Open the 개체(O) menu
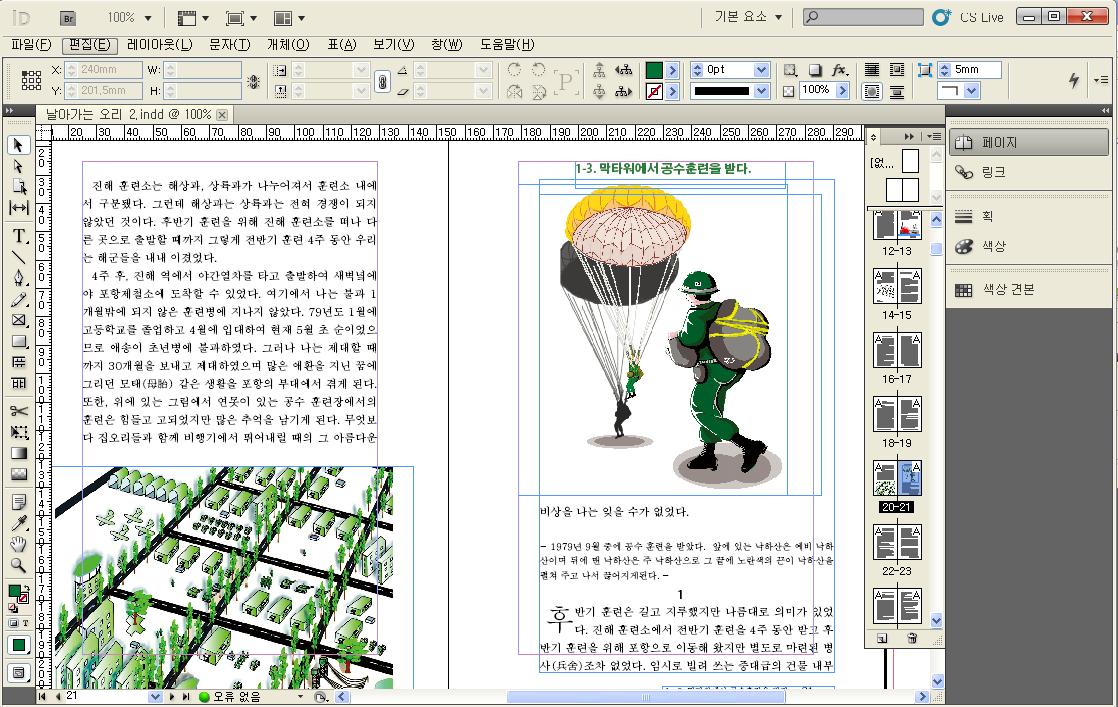Viewport: 1118px width, 707px height. 288,45
